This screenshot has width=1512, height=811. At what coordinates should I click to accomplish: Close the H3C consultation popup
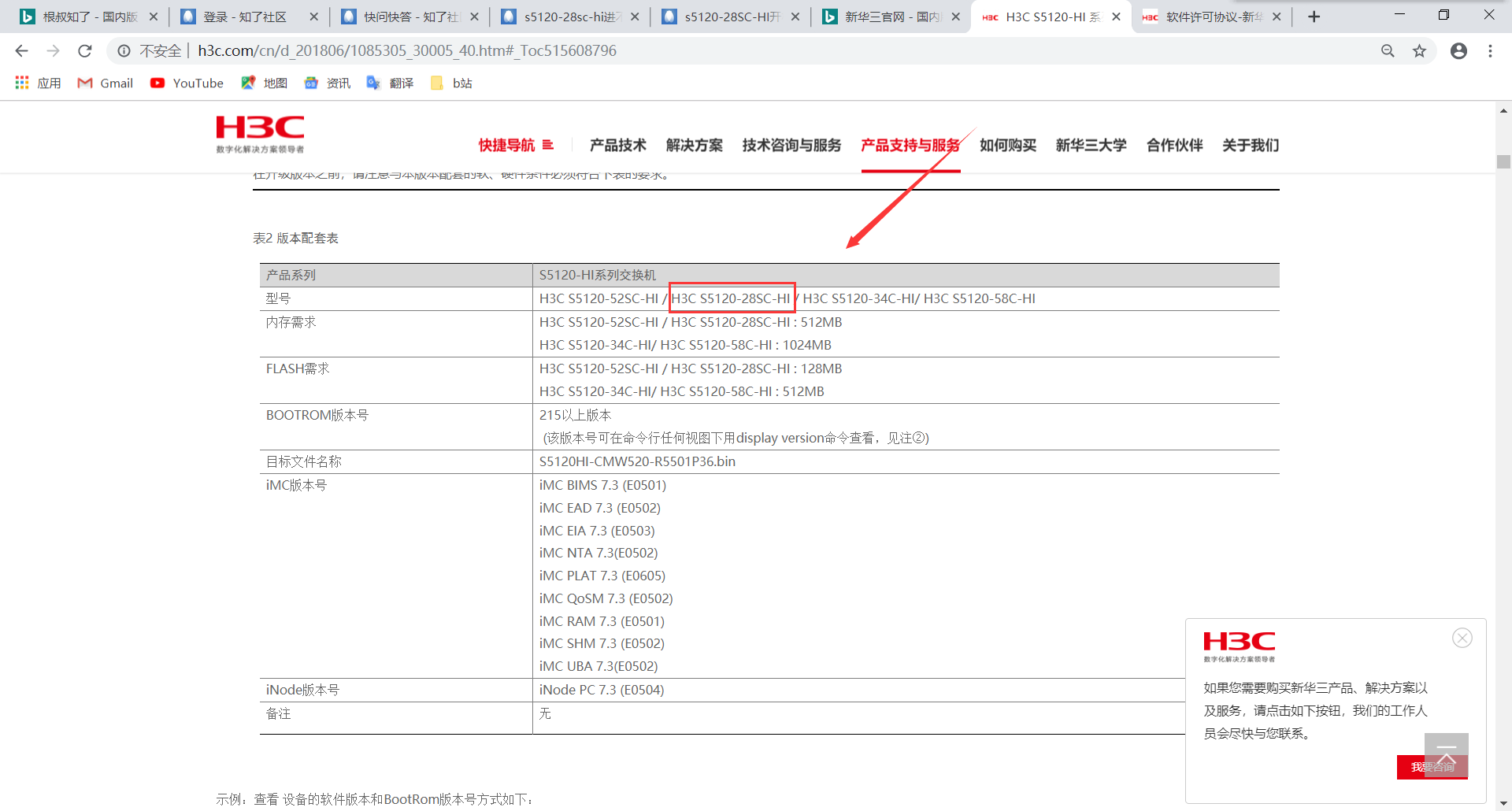[1462, 638]
